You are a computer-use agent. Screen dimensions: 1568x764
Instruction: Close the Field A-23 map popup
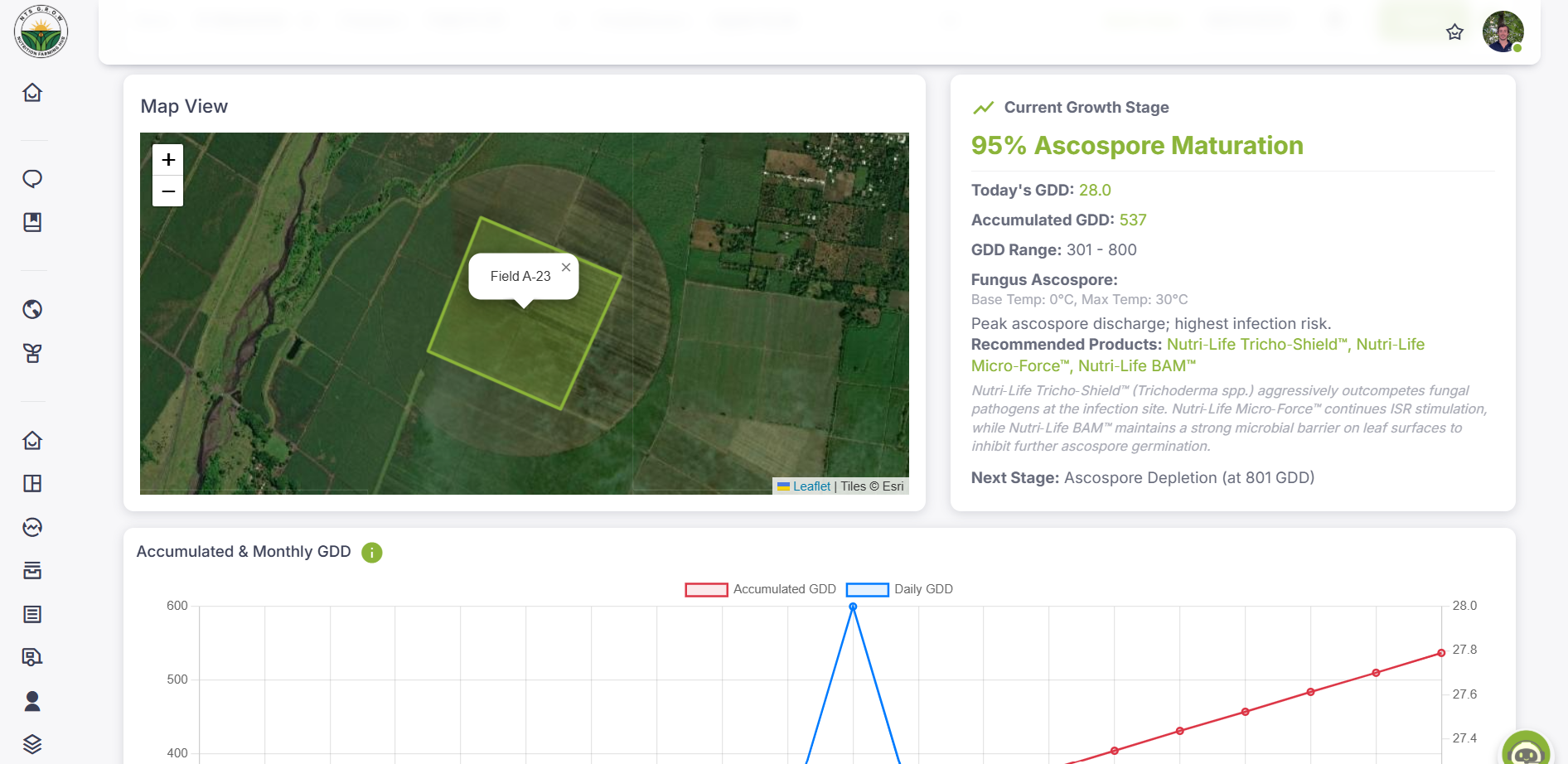tap(566, 267)
